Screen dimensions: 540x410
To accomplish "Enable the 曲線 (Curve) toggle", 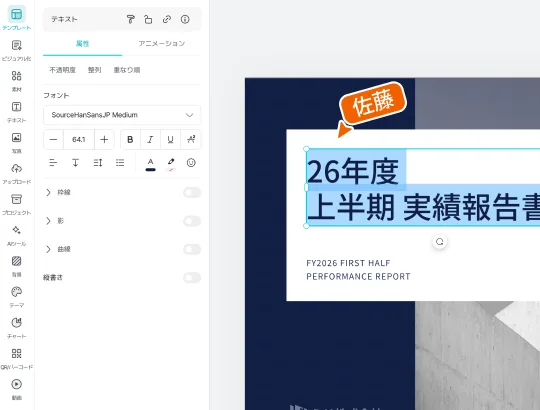I will [x=192, y=249].
